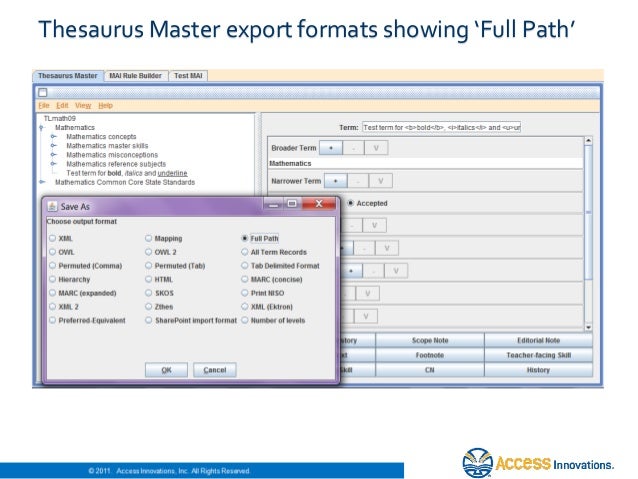Open the Edit menu

point(62,105)
